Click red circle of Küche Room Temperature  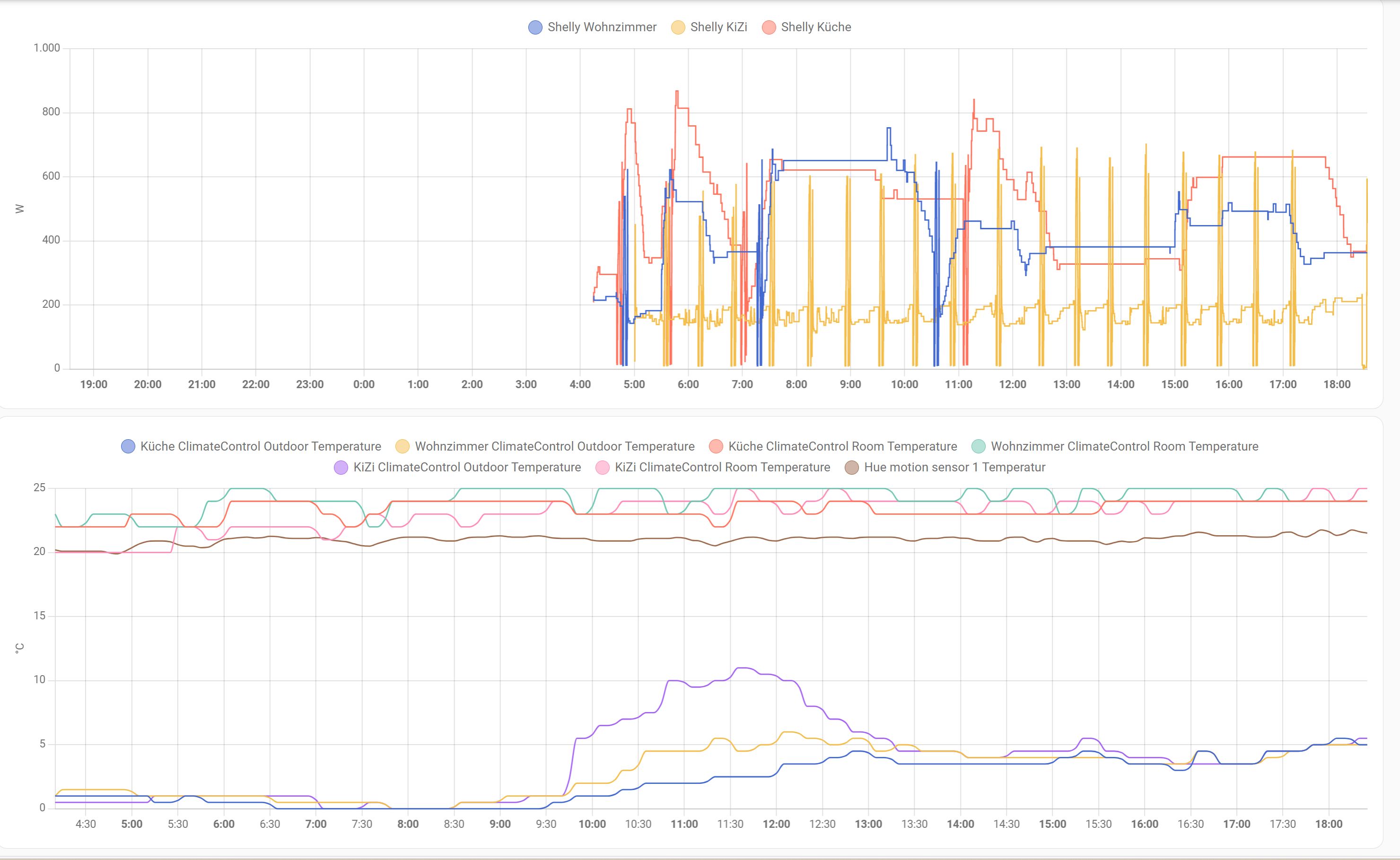[716, 446]
